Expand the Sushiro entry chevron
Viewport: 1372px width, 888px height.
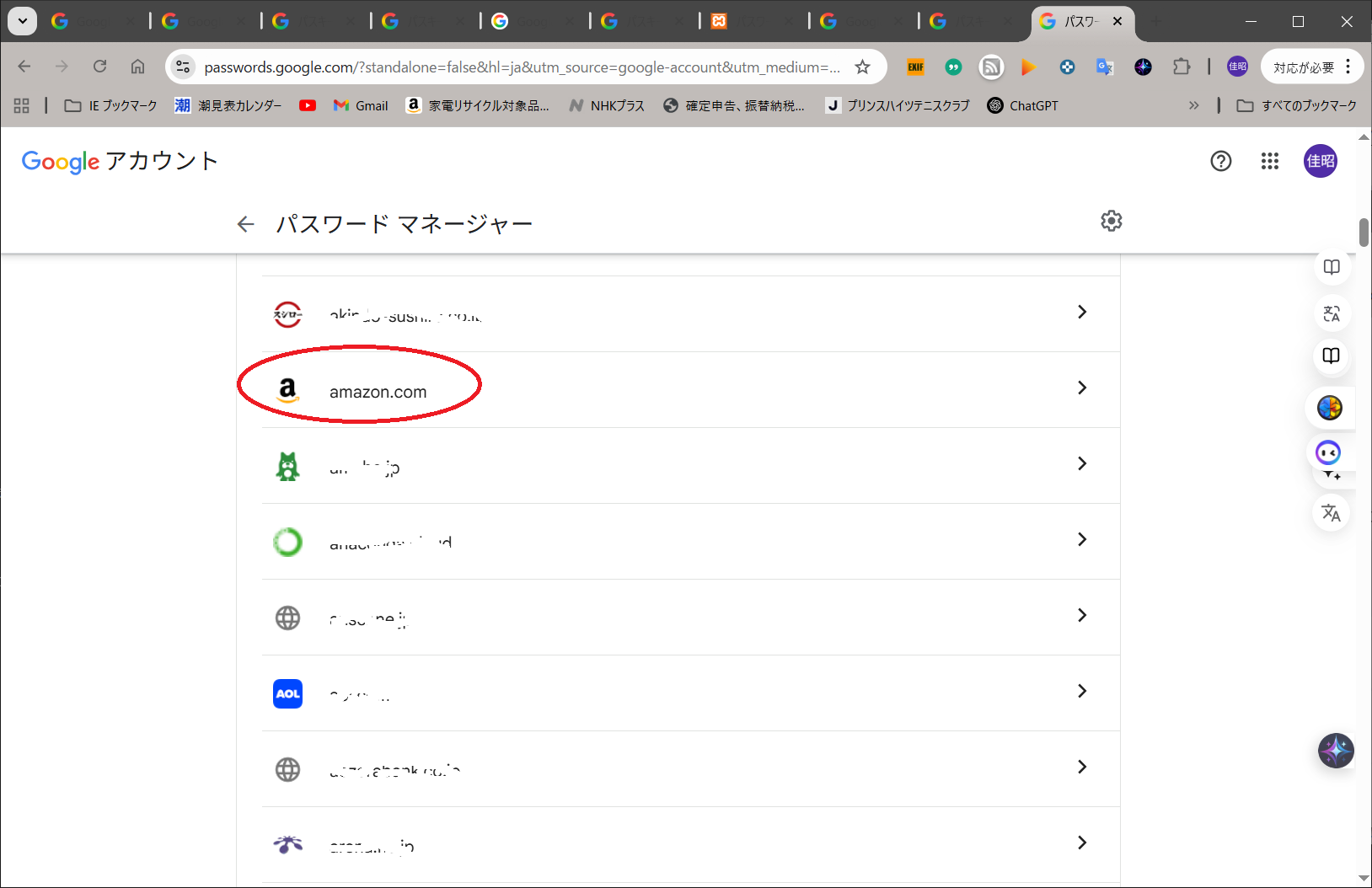click(1082, 312)
